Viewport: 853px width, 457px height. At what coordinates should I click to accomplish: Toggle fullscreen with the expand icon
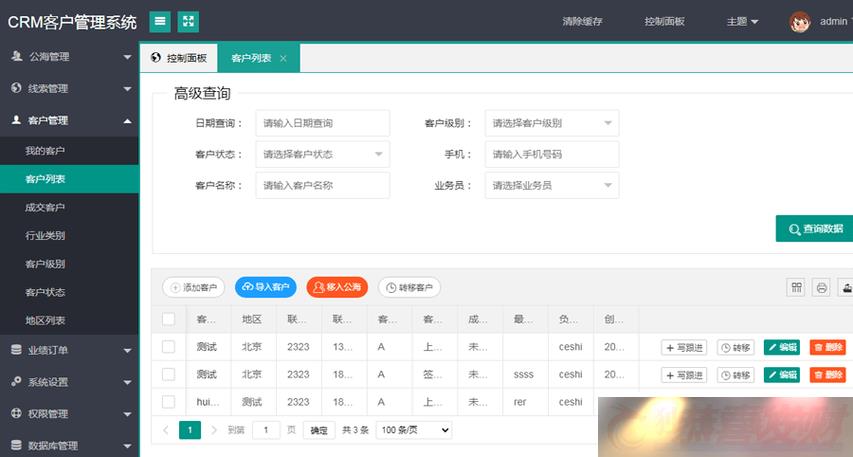pos(188,21)
